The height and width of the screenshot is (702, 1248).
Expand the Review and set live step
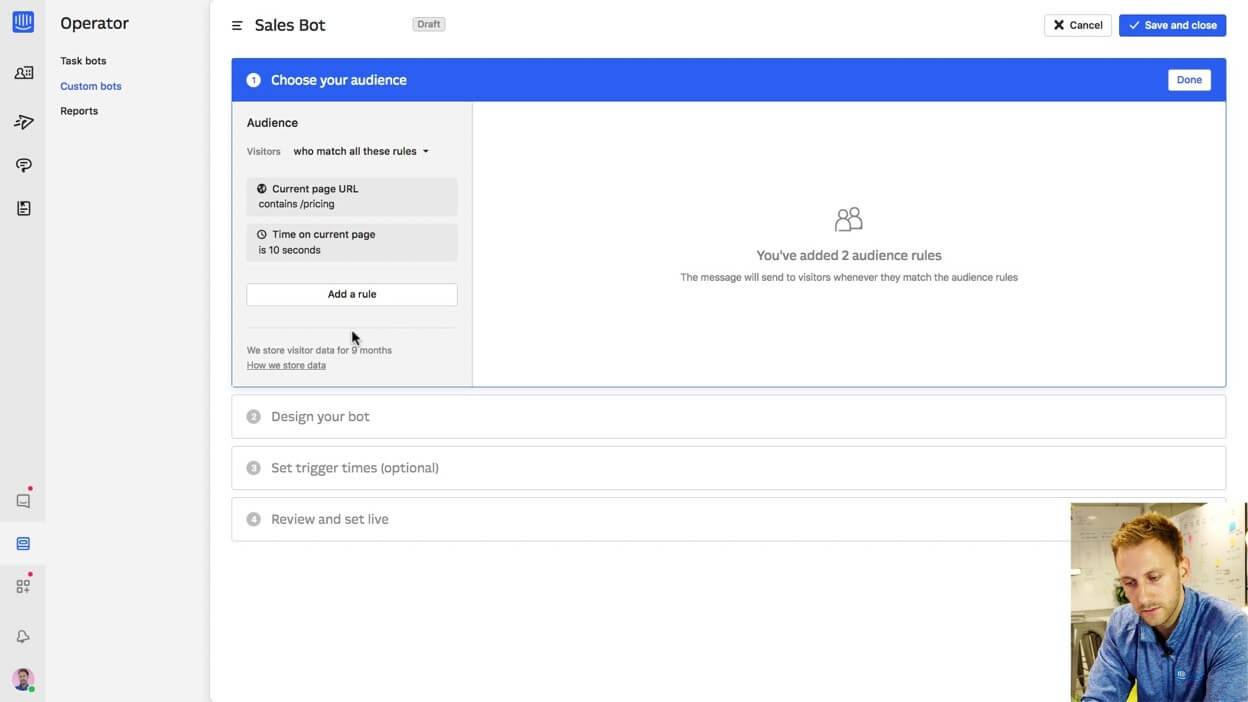click(329, 520)
